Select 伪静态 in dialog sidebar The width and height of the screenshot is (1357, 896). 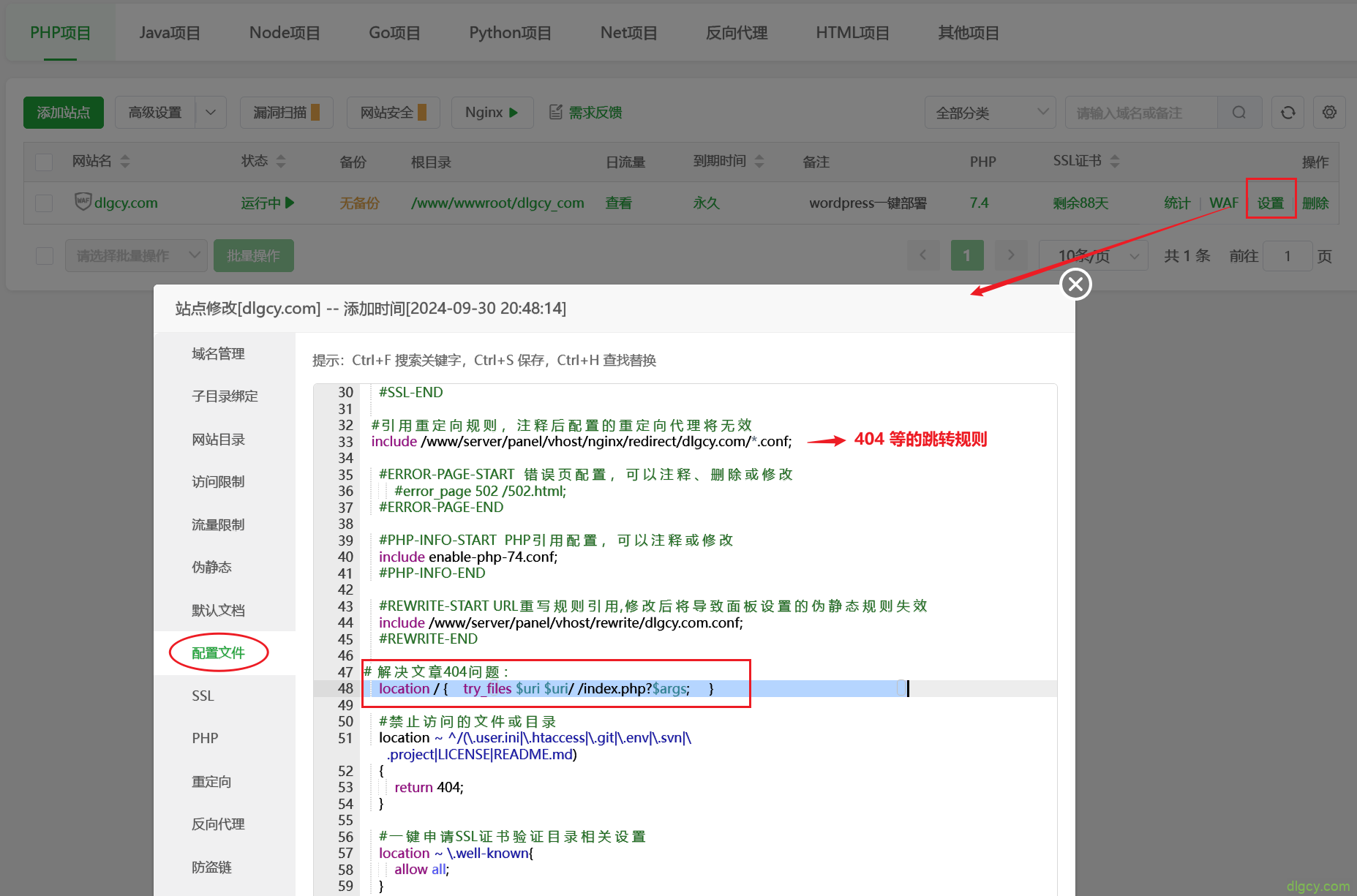[211, 568]
